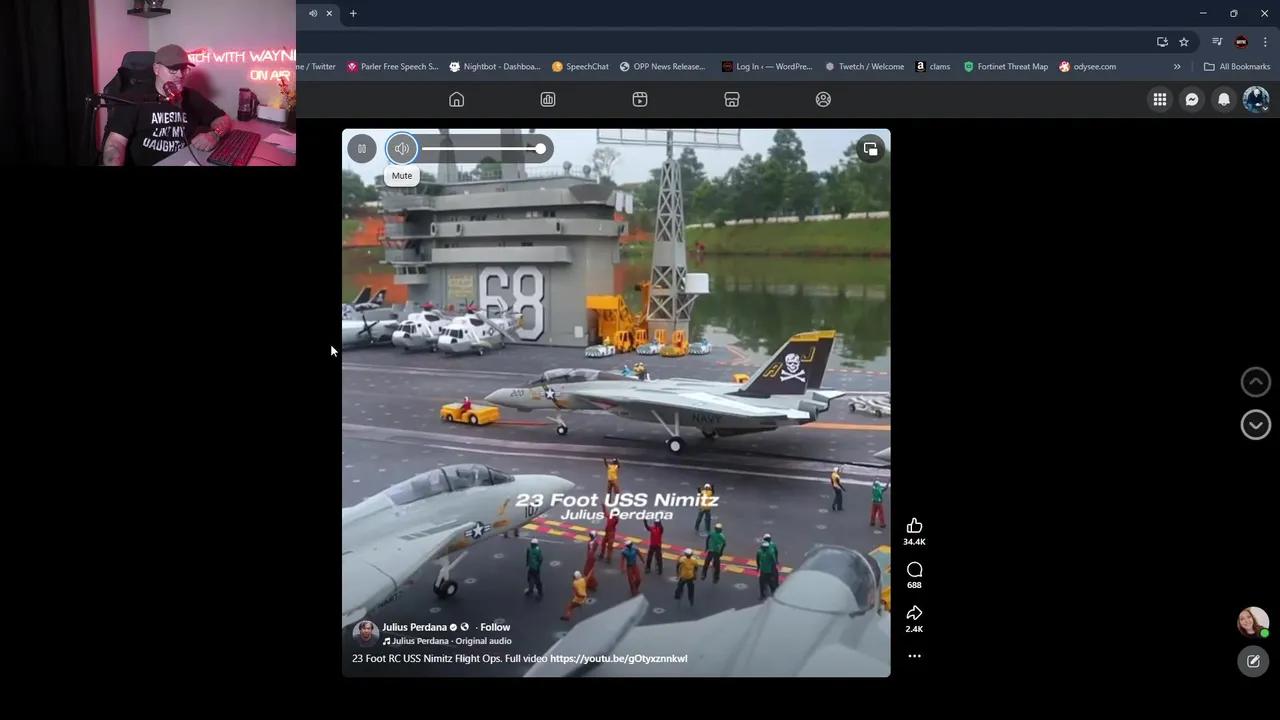Mute the reel audio
The height and width of the screenshot is (720, 1280).
(402, 149)
